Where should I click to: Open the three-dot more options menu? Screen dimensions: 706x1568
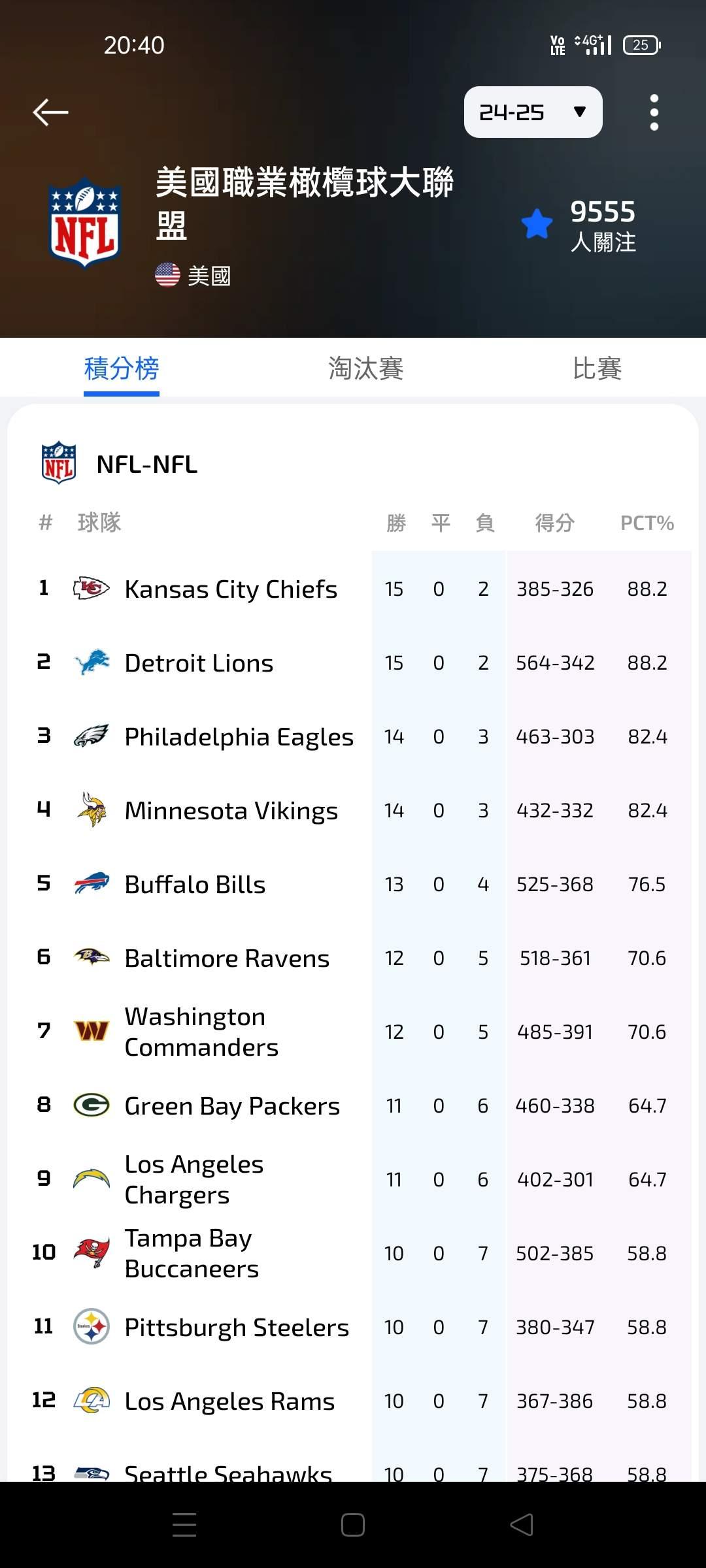pos(654,112)
